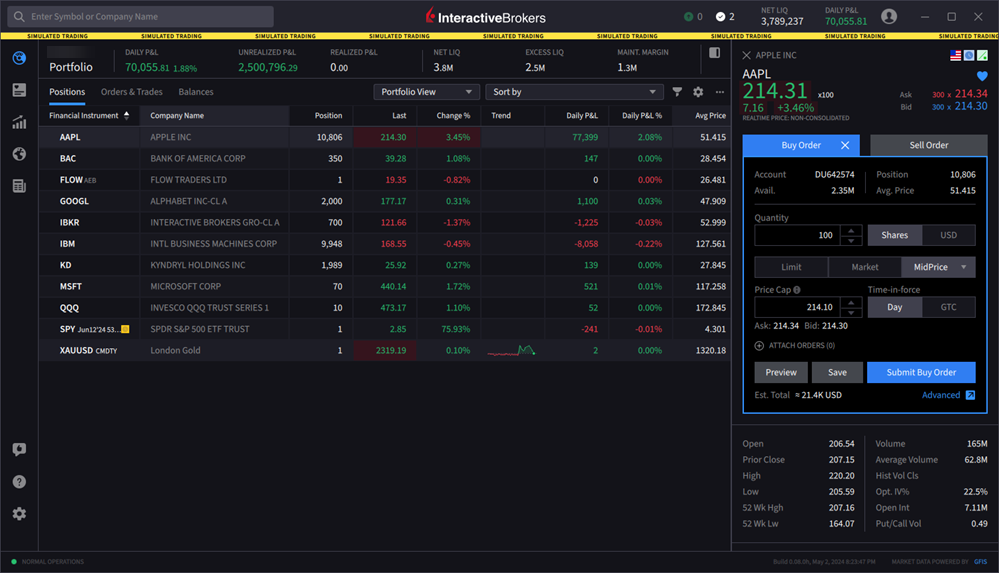Image resolution: width=999 pixels, height=573 pixels.
Task: Click the yellow note icon on SPY row
Action: pos(125,329)
